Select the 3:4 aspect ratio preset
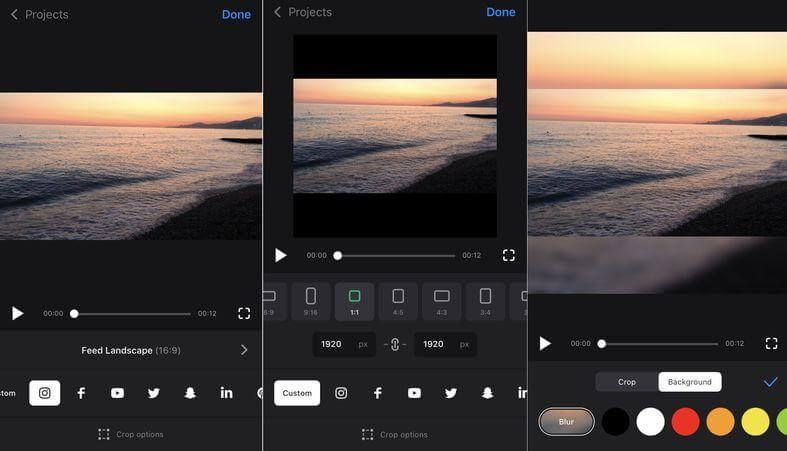 (x=485, y=301)
